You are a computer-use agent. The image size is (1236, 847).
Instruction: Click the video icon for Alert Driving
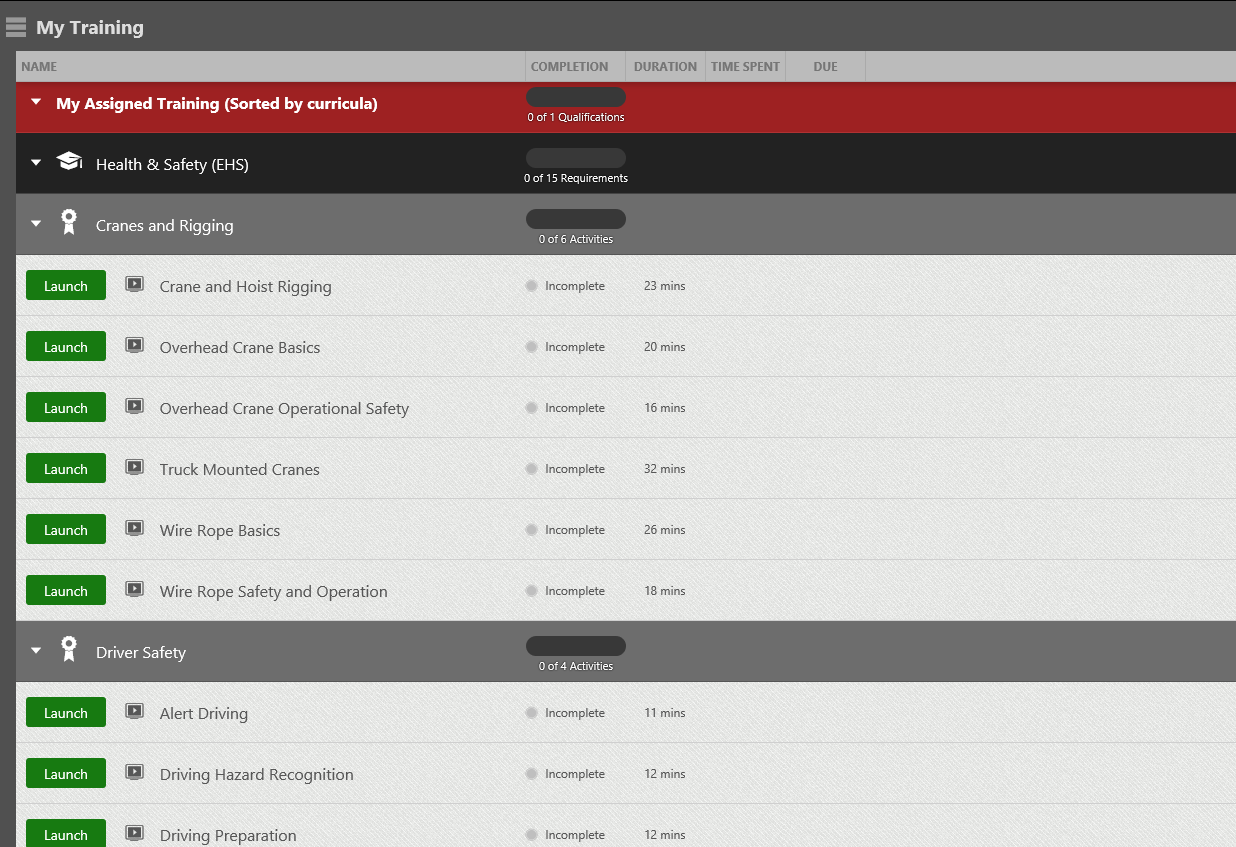(x=135, y=712)
